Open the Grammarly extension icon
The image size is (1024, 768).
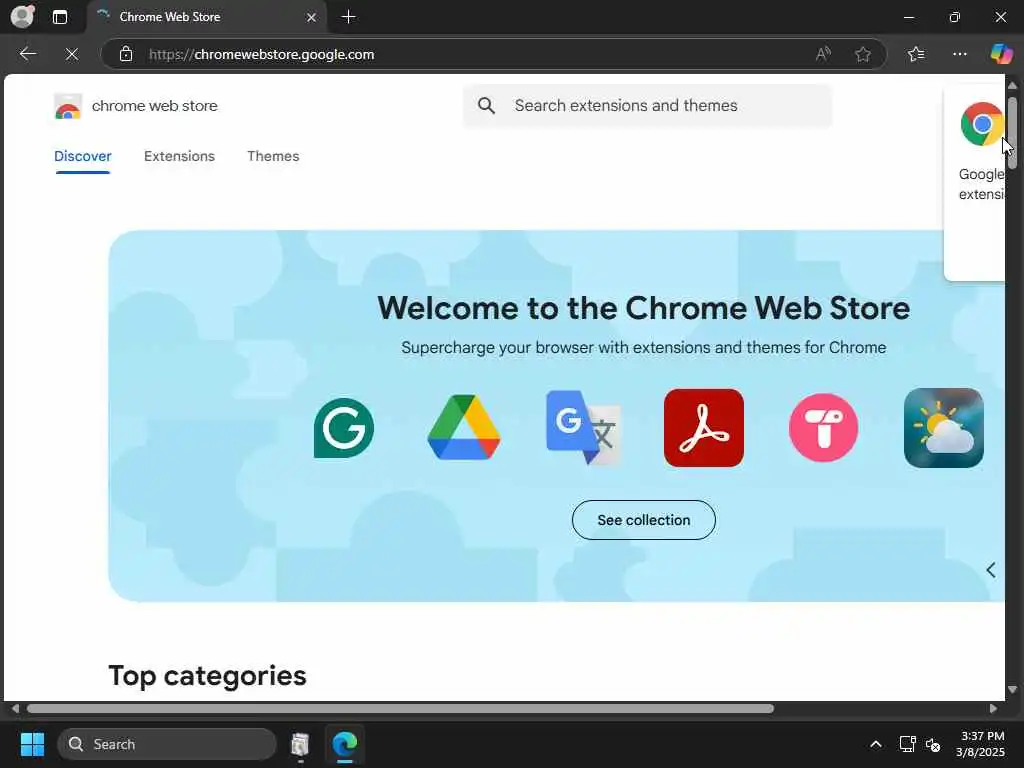pyautogui.click(x=344, y=428)
